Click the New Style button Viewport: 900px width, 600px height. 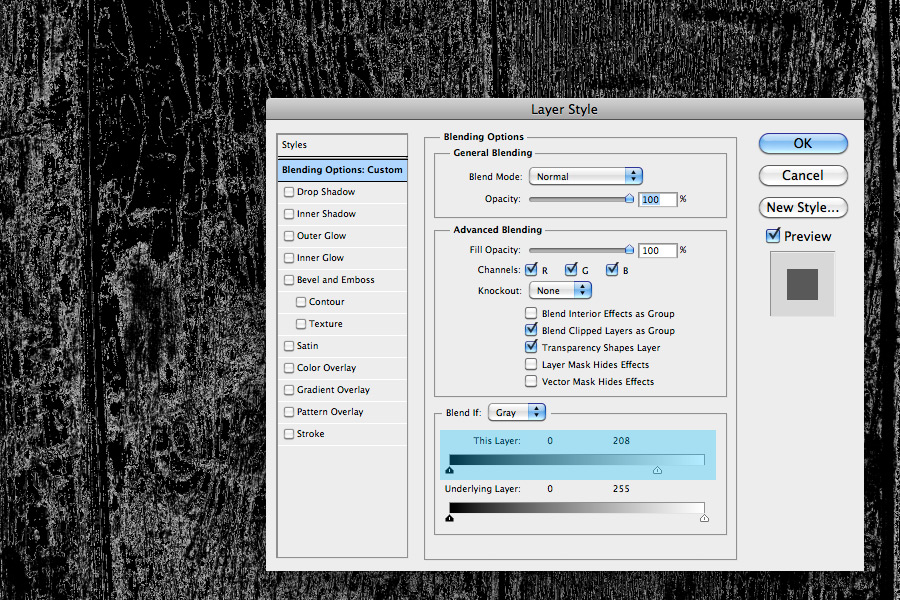tap(803, 207)
